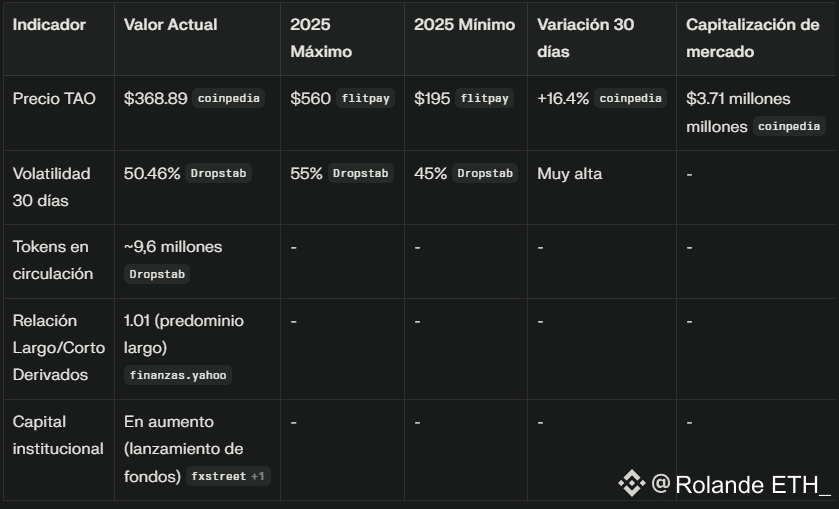This screenshot has height=509, width=839.
Task: Open Dropstab citation beside 45%
Action: click(x=486, y=174)
